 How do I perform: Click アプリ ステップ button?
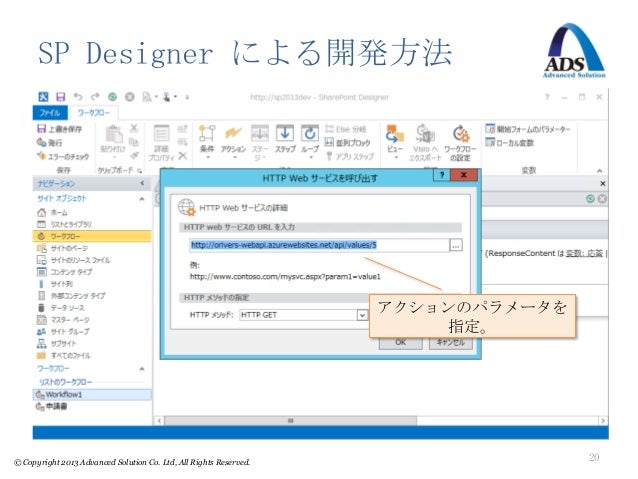[350, 156]
